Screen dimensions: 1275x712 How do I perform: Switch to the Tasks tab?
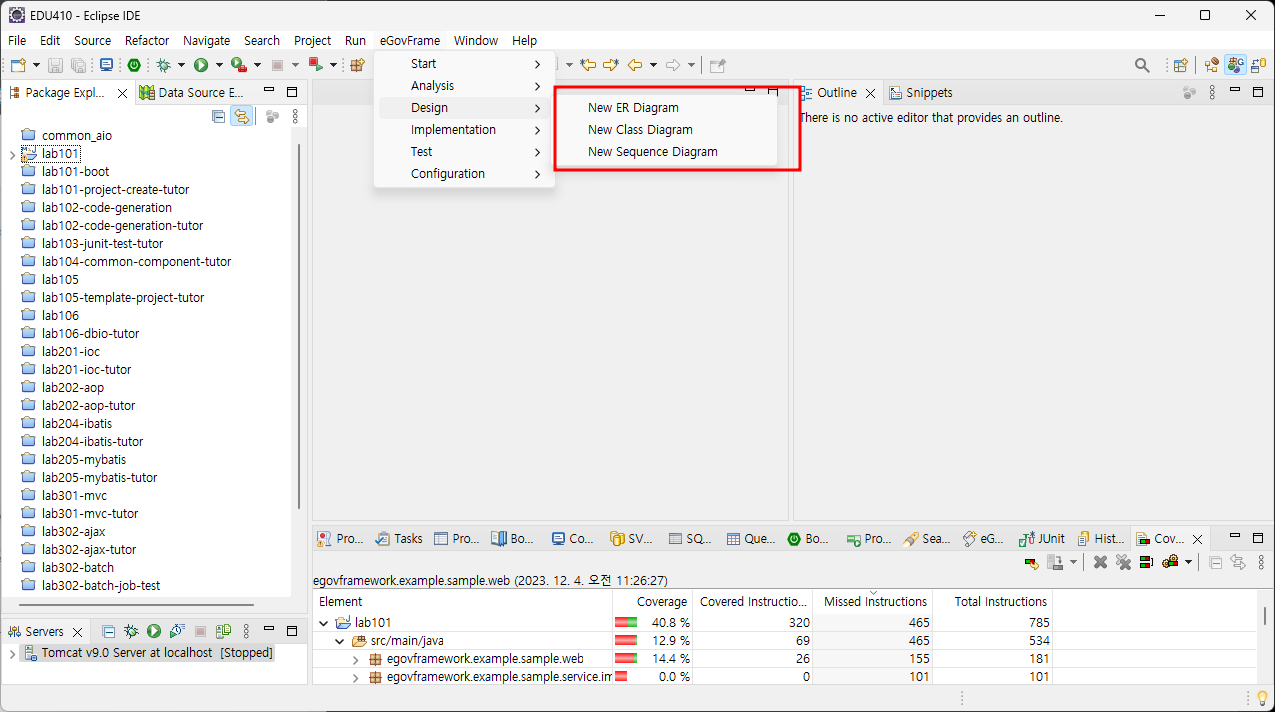(x=399, y=538)
